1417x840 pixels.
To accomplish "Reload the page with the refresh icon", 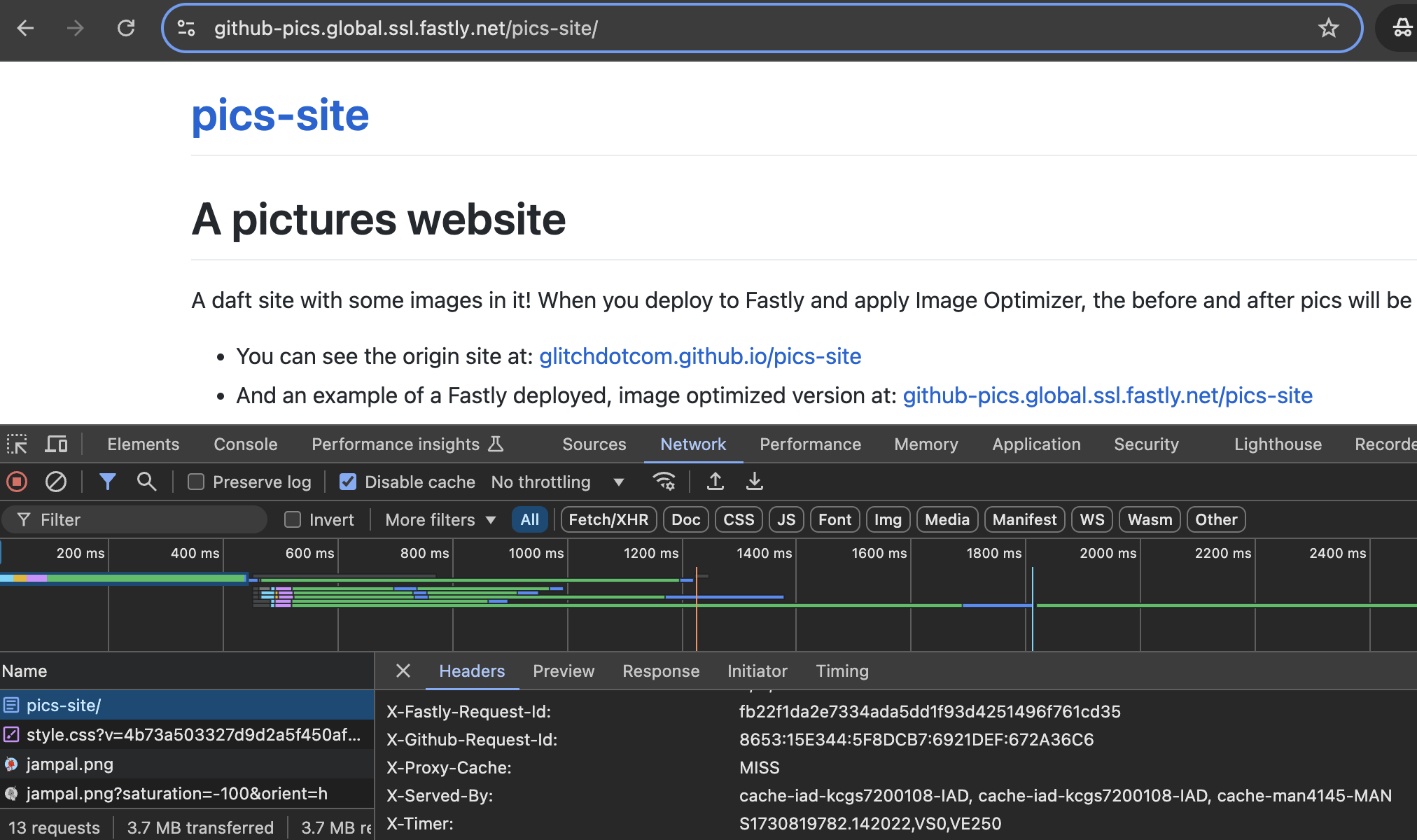I will point(126,28).
